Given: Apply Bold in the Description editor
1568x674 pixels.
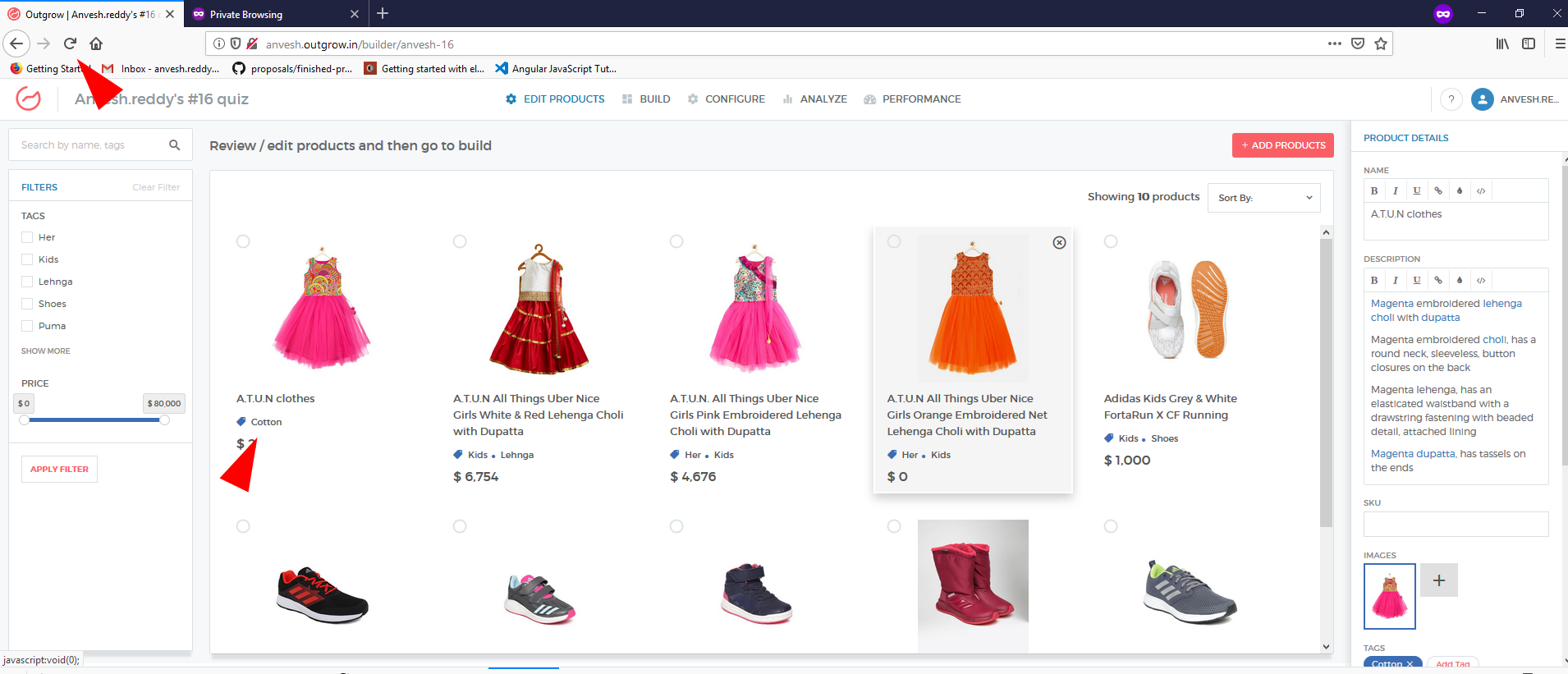Looking at the screenshot, I should (1374, 280).
